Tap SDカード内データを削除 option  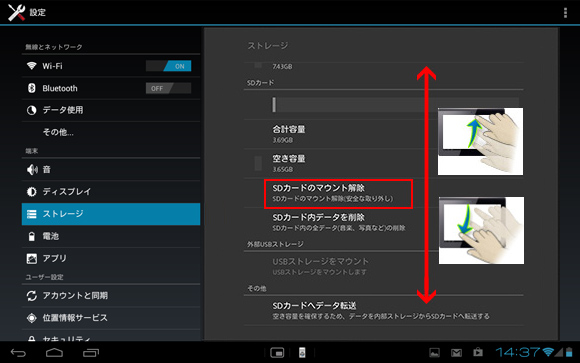[338, 222]
